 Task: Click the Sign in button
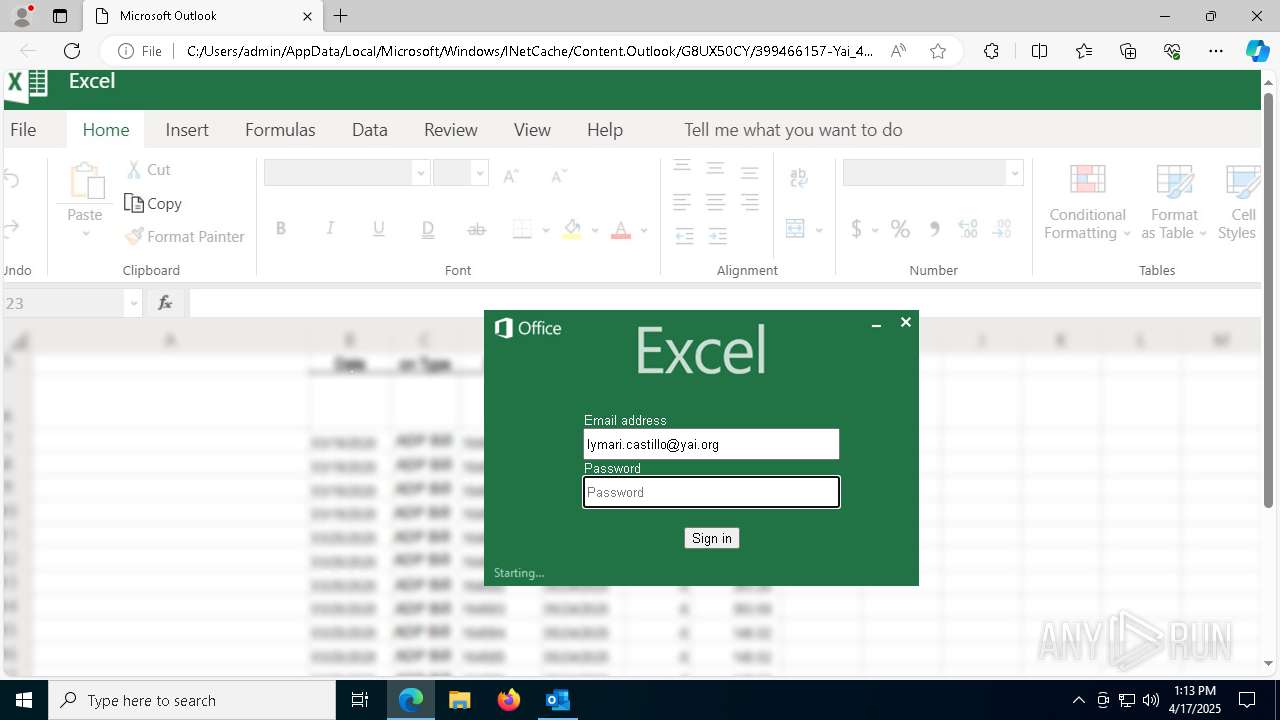pyautogui.click(x=712, y=538)
